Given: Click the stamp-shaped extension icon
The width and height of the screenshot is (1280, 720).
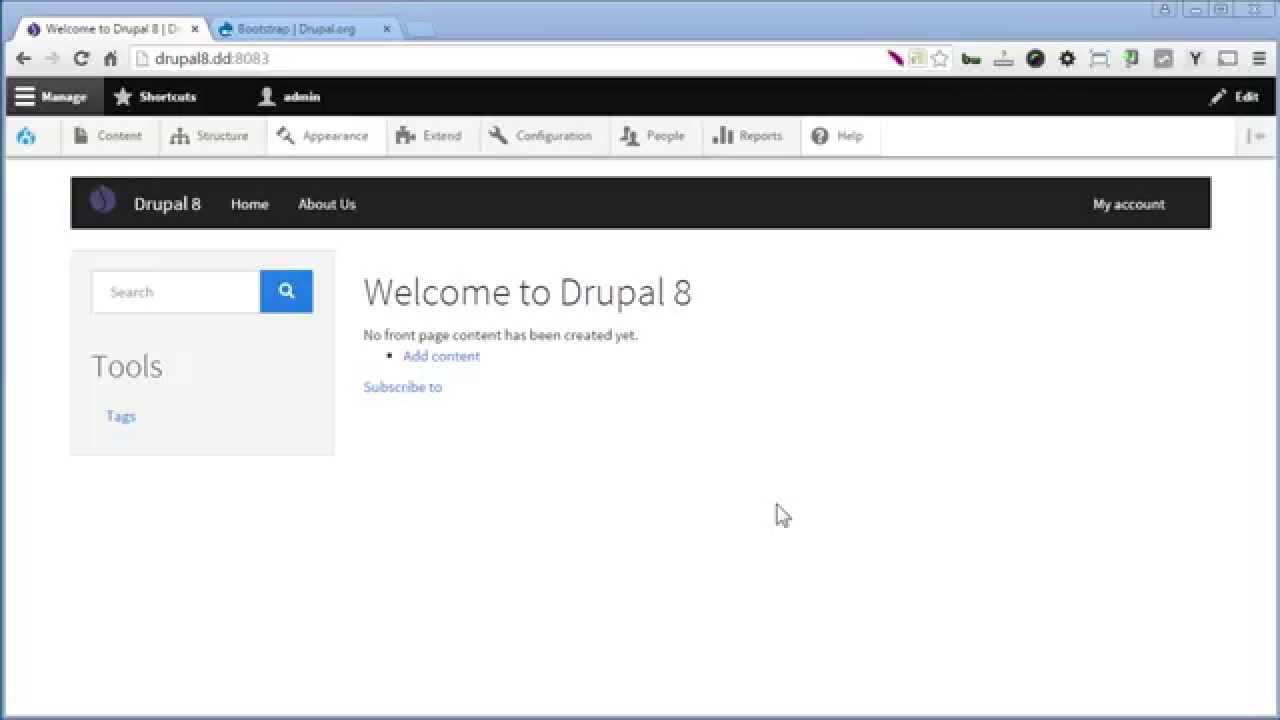Looking at the screenshot, I should coord(1003,59).
